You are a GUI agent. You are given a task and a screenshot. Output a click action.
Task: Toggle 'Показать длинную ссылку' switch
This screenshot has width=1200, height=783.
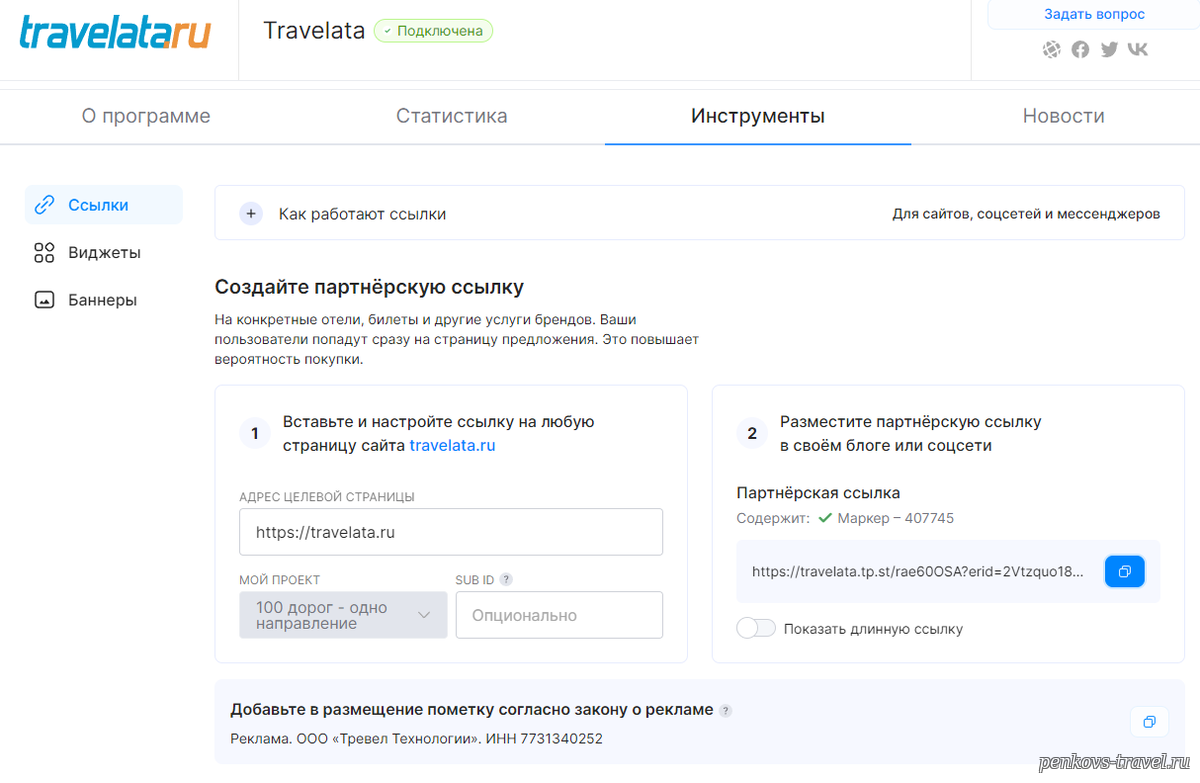click(x=756, y=629)
